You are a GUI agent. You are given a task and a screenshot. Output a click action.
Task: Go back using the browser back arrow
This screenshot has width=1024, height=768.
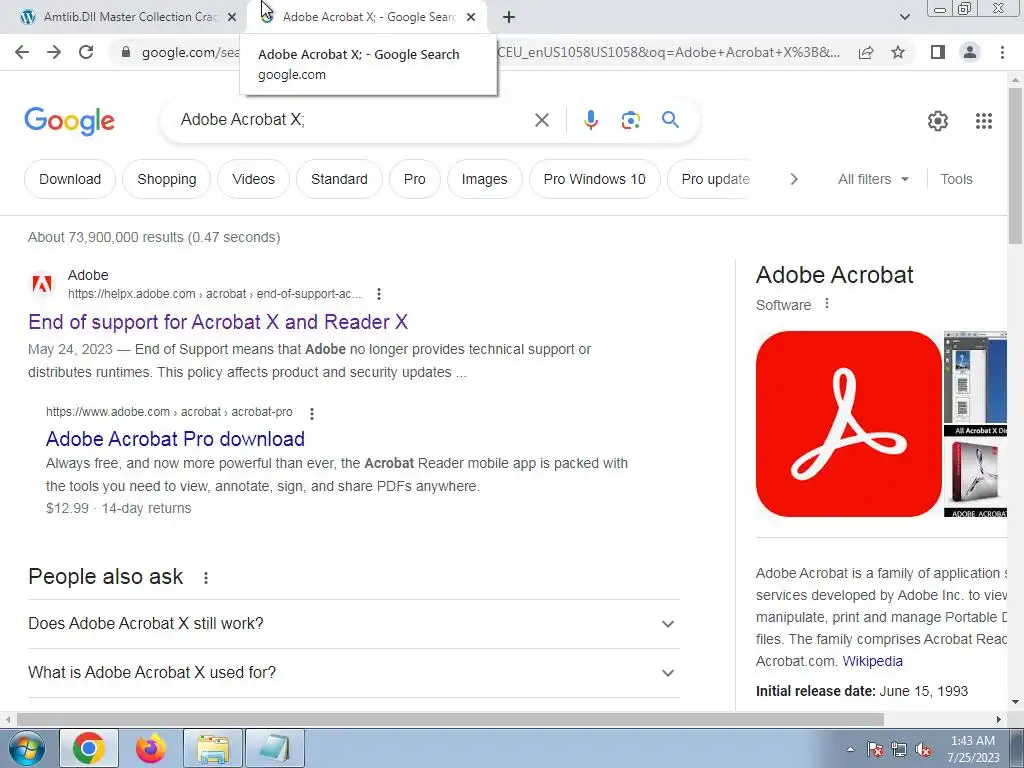point(22,52)
